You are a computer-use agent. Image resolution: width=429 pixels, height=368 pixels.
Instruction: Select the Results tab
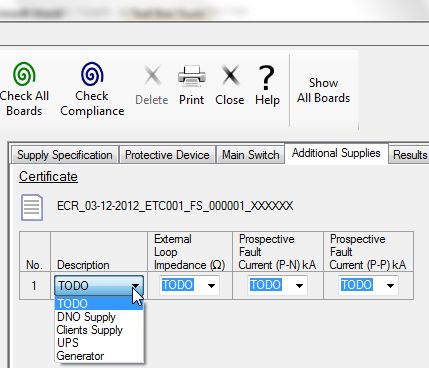point(410,155)
